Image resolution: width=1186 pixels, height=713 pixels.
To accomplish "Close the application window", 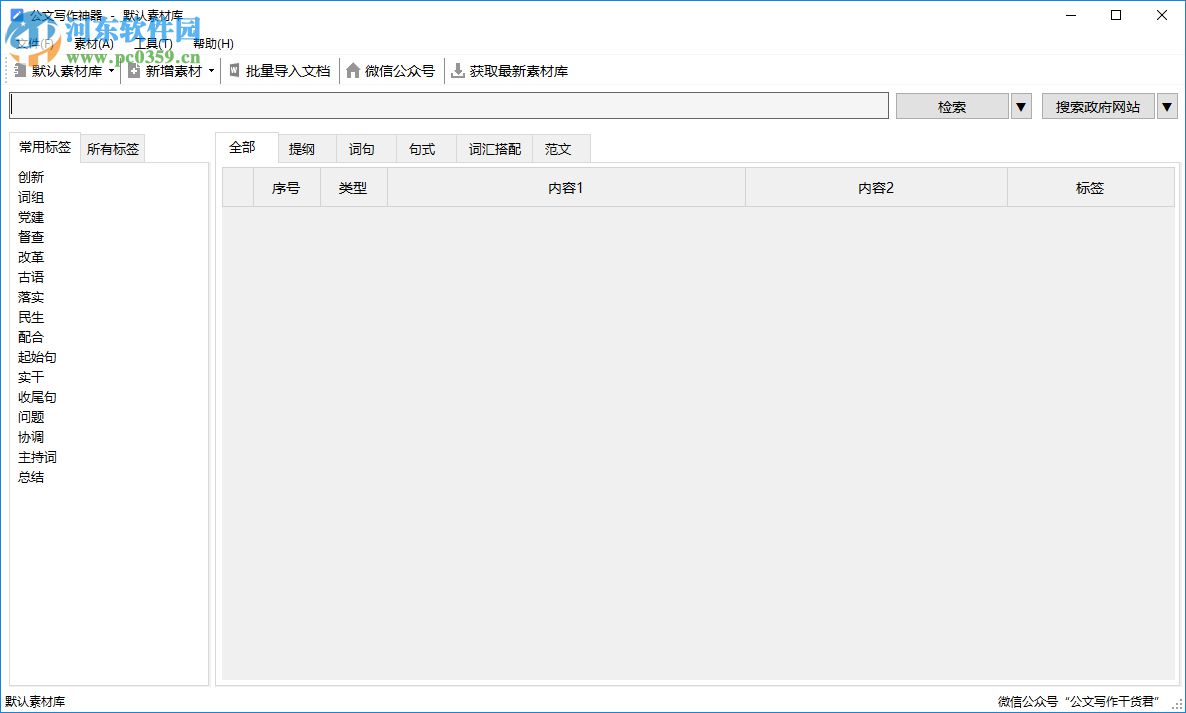I will [1162, 15].
